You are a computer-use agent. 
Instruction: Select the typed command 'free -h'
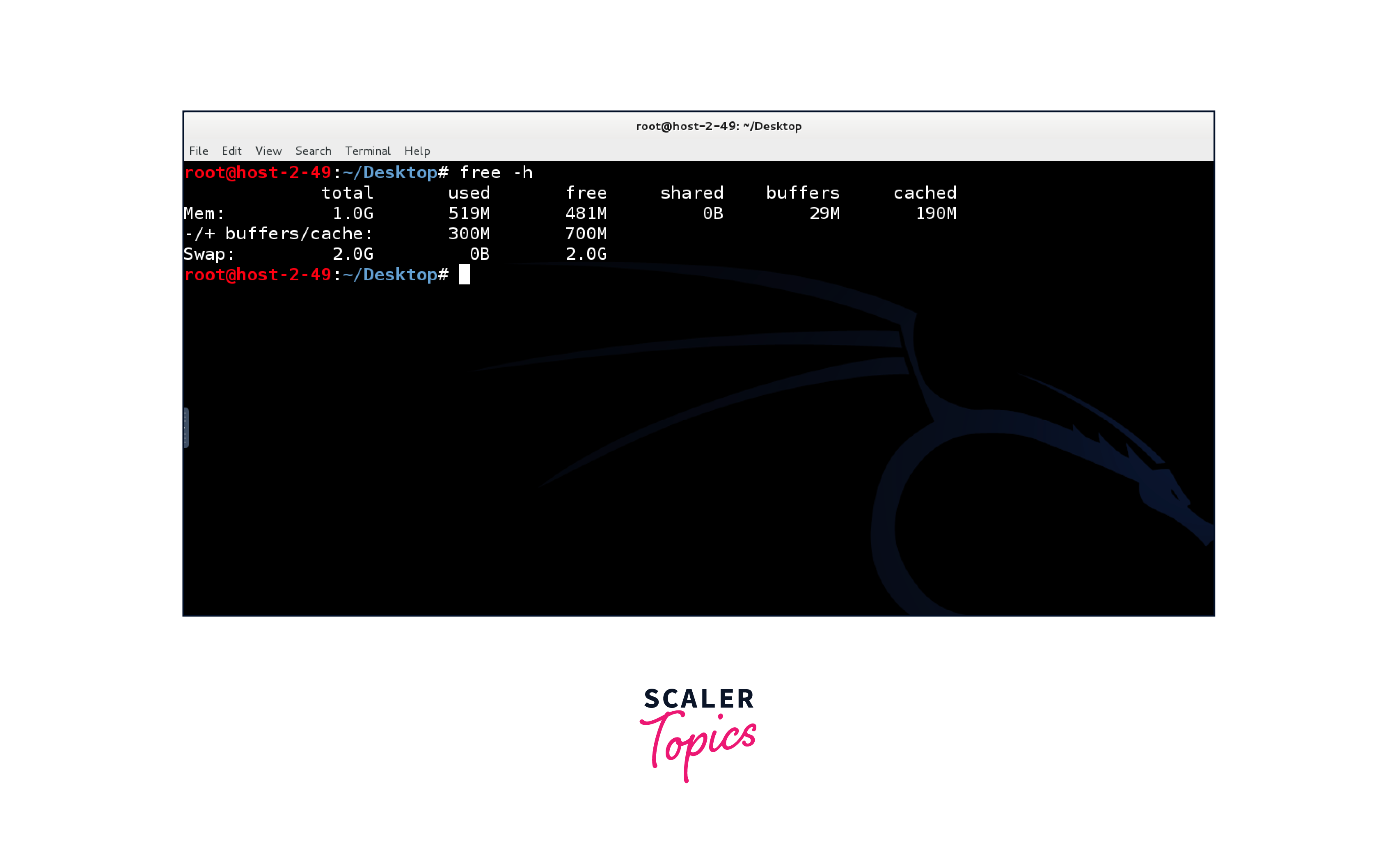[x=496, y=172]
